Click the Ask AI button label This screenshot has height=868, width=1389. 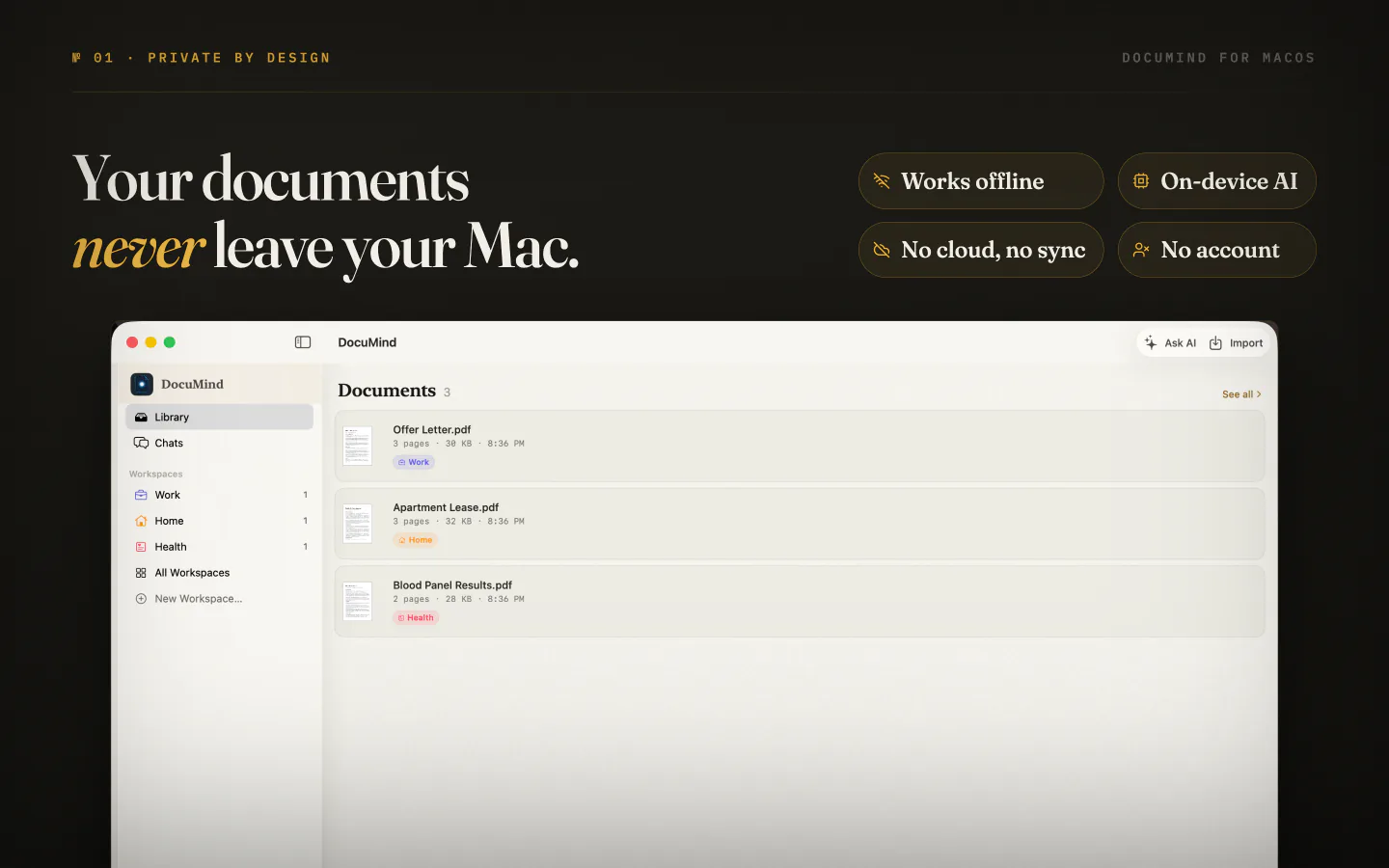(x=1180, y=343)
